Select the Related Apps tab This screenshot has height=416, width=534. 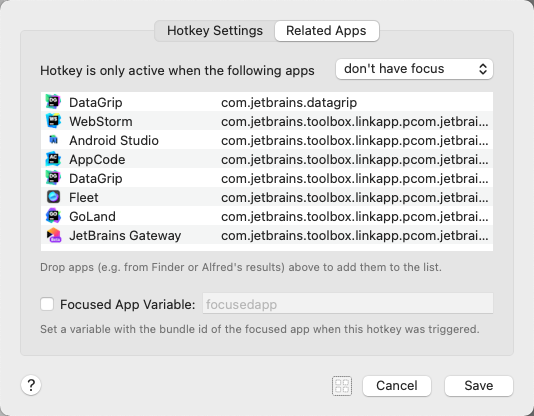[327, 31]
